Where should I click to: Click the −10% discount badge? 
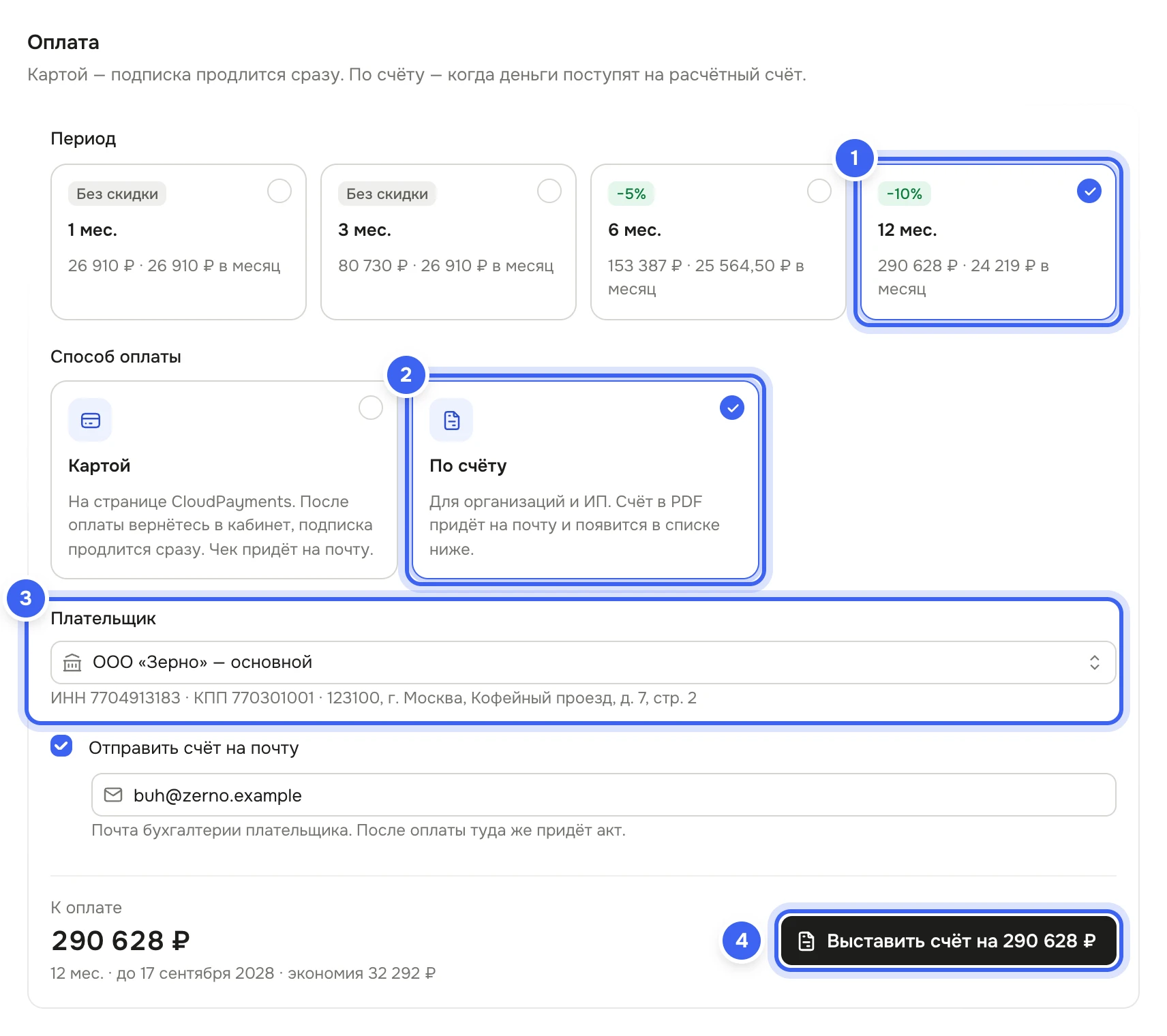click(904, 194)
